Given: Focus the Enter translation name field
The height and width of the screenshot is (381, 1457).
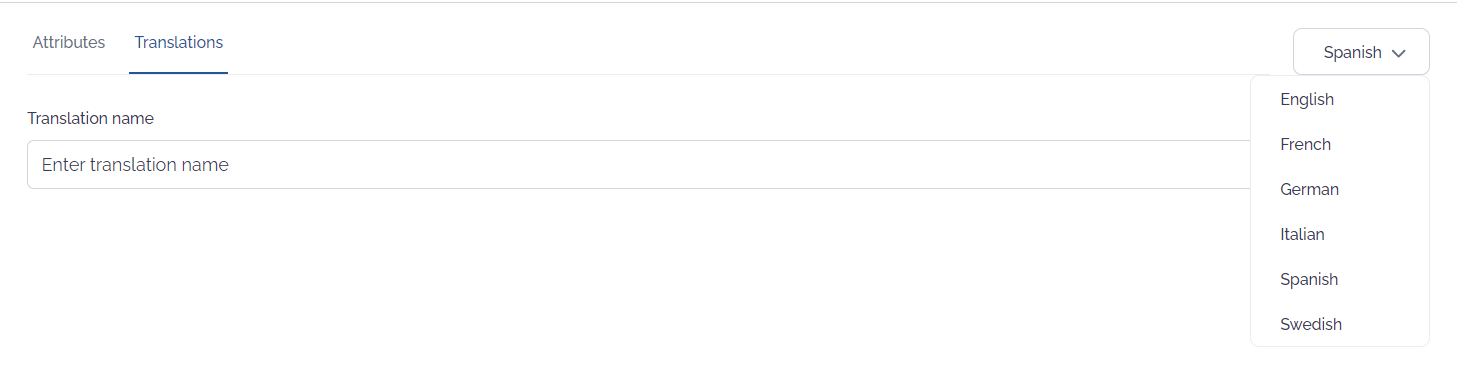Looking at the screenshot, I should click(638, 165).
